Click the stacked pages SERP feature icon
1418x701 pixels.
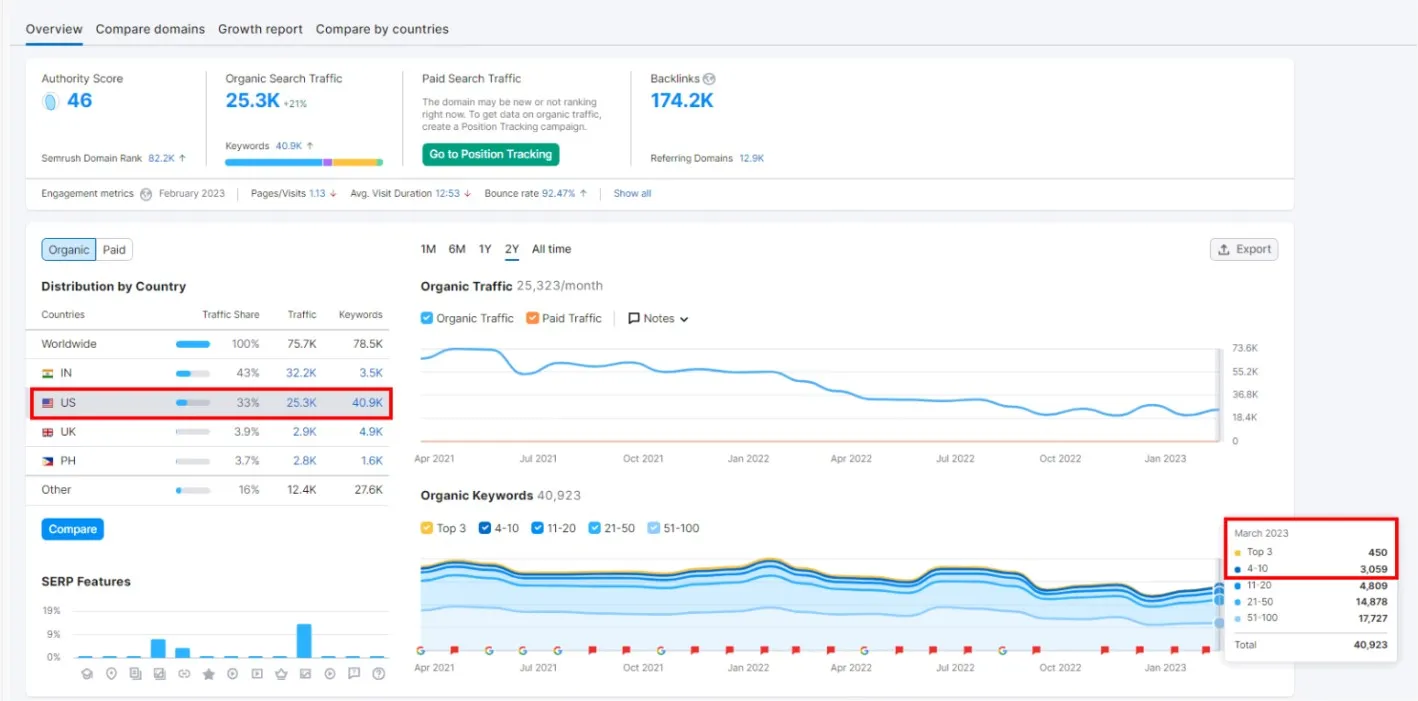click(x=135, y=674)
